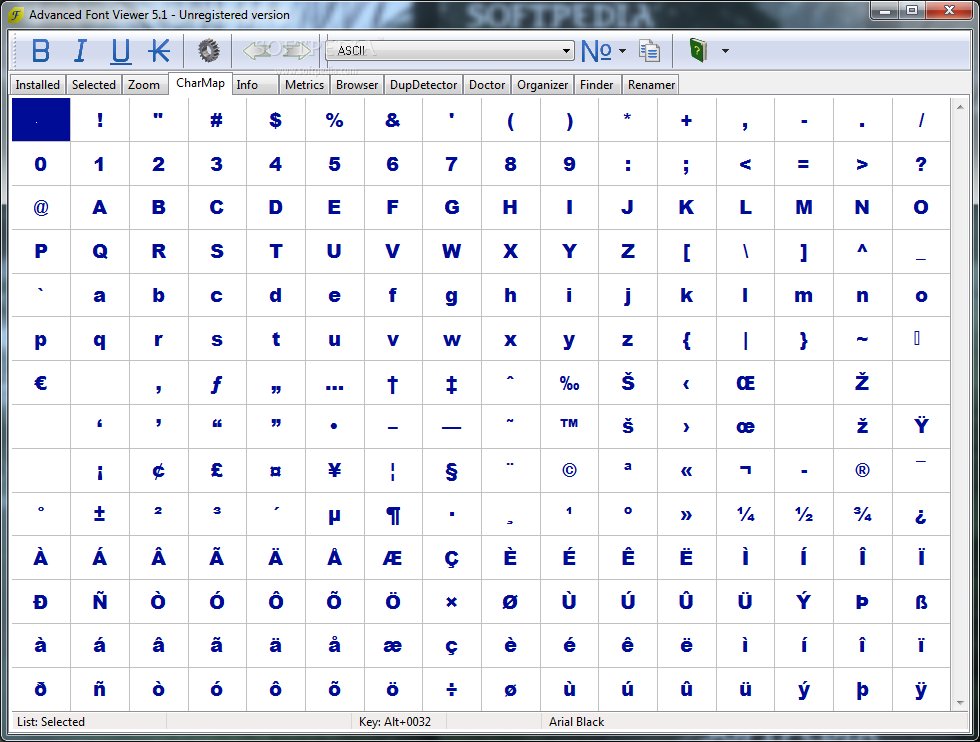Image resolution: width=980 pixels, height=742 pixels.
Task: Select the Œ uppercase ligature cell
Action: [745, 383]
